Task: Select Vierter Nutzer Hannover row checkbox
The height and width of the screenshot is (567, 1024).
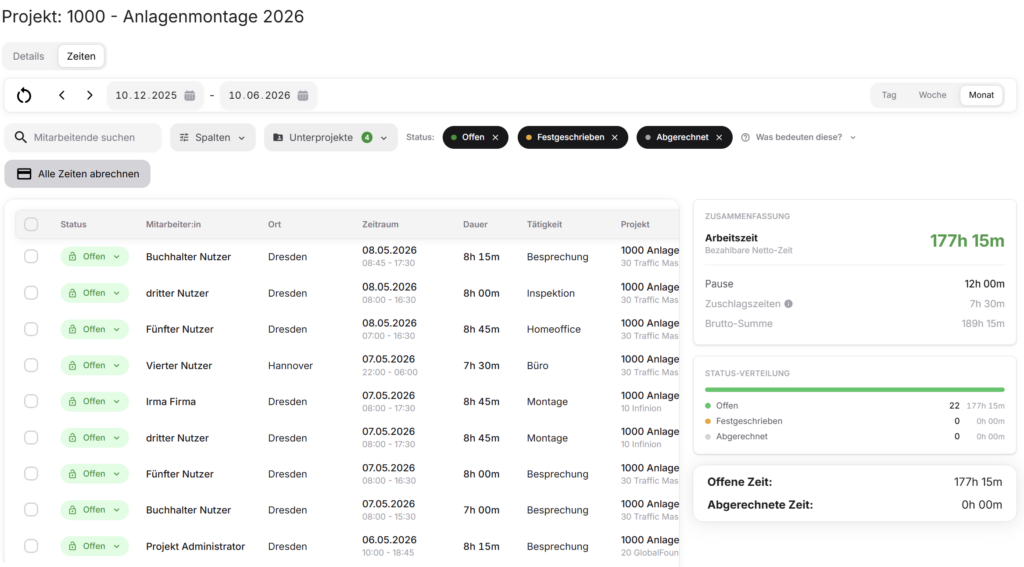Action: [31, 365]
